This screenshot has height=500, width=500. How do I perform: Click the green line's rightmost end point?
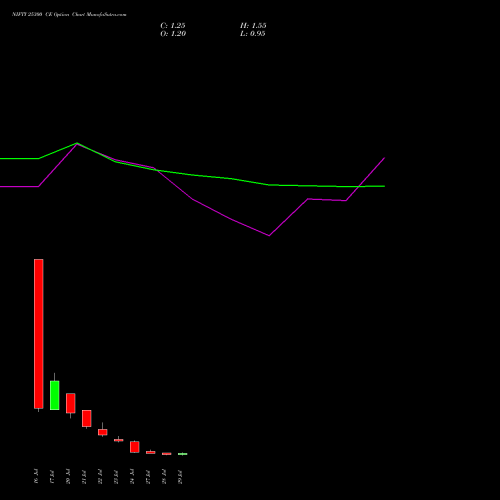pyautogui.click(x=385, y=186)
